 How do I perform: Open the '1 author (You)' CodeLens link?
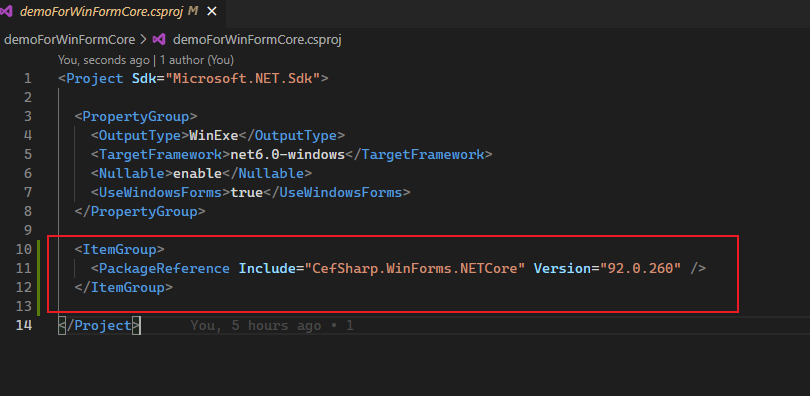tap(196, 60)
